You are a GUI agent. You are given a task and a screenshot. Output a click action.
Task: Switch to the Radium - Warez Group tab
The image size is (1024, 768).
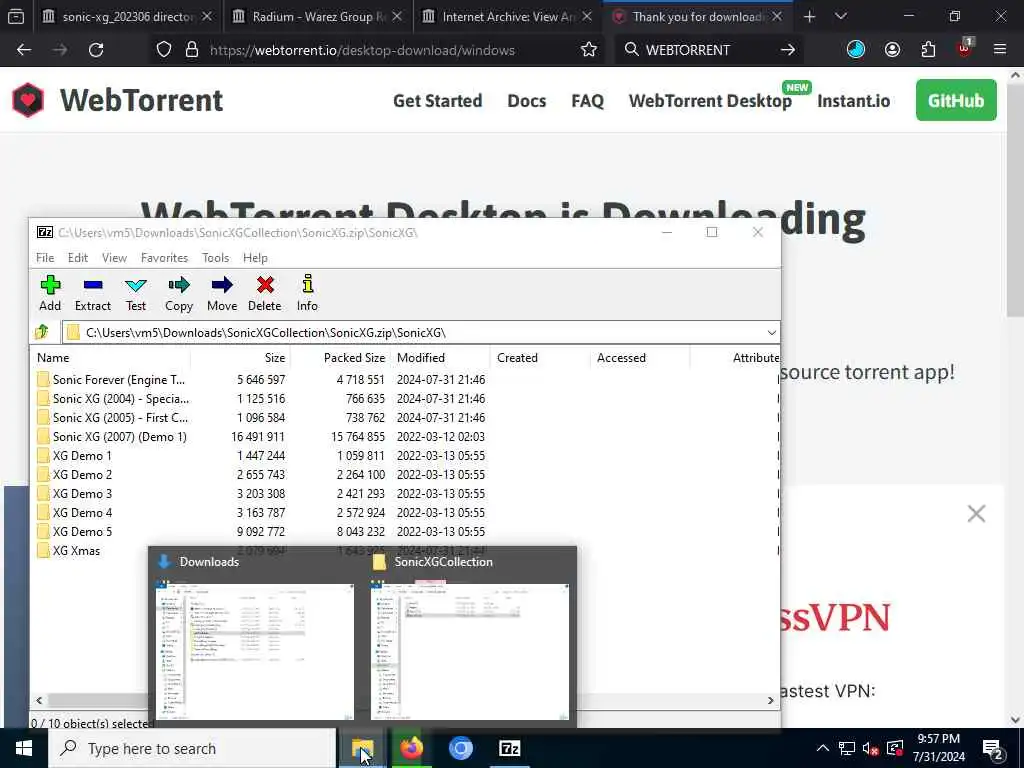[317, 16]
